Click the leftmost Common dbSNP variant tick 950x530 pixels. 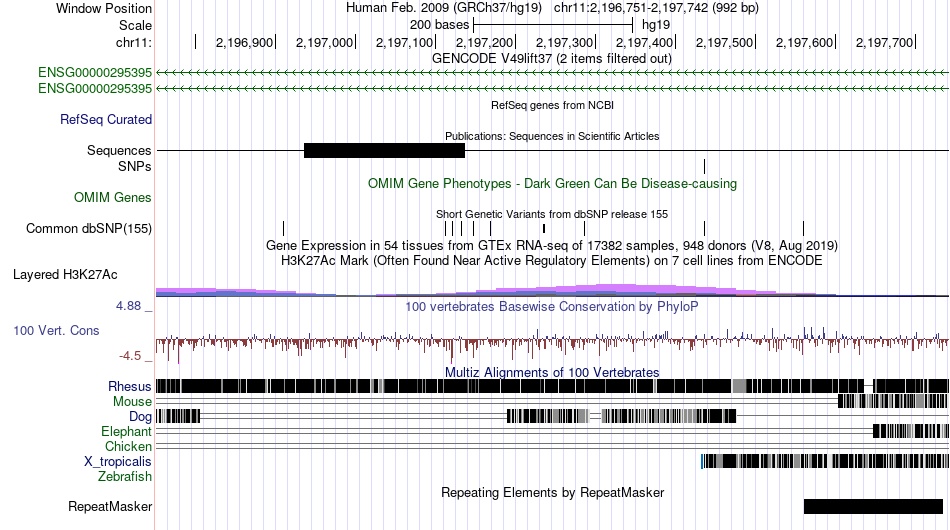(284, 228)
